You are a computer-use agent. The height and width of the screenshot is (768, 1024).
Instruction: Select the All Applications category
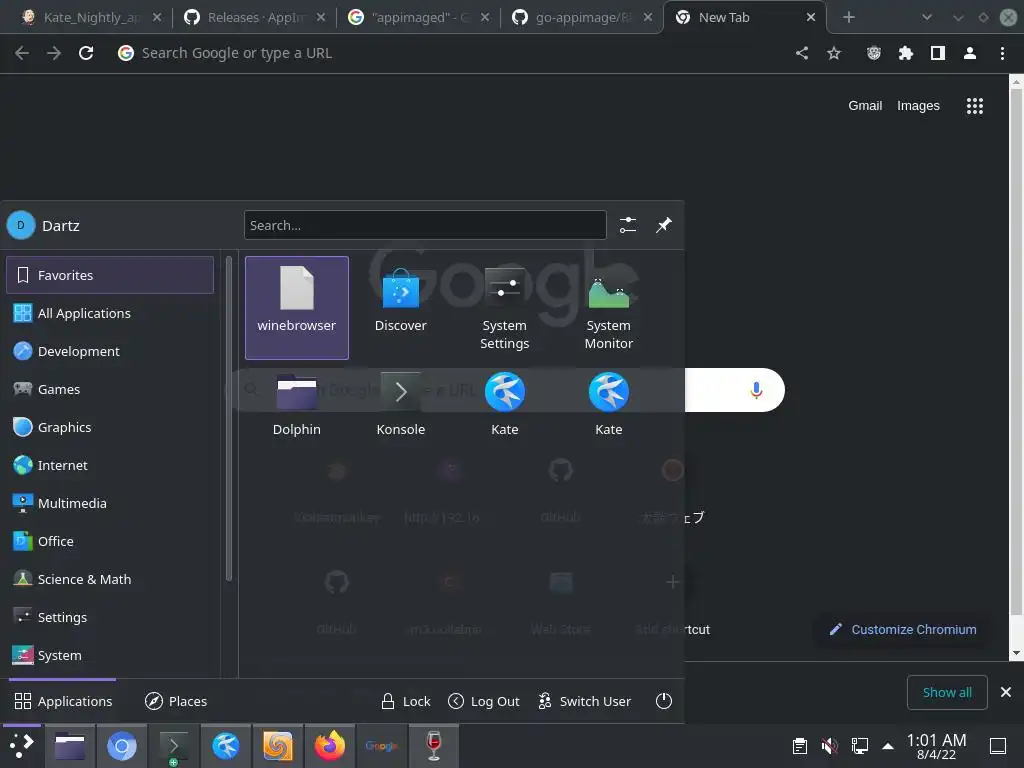pyautogui.click(x=110, y=313)
